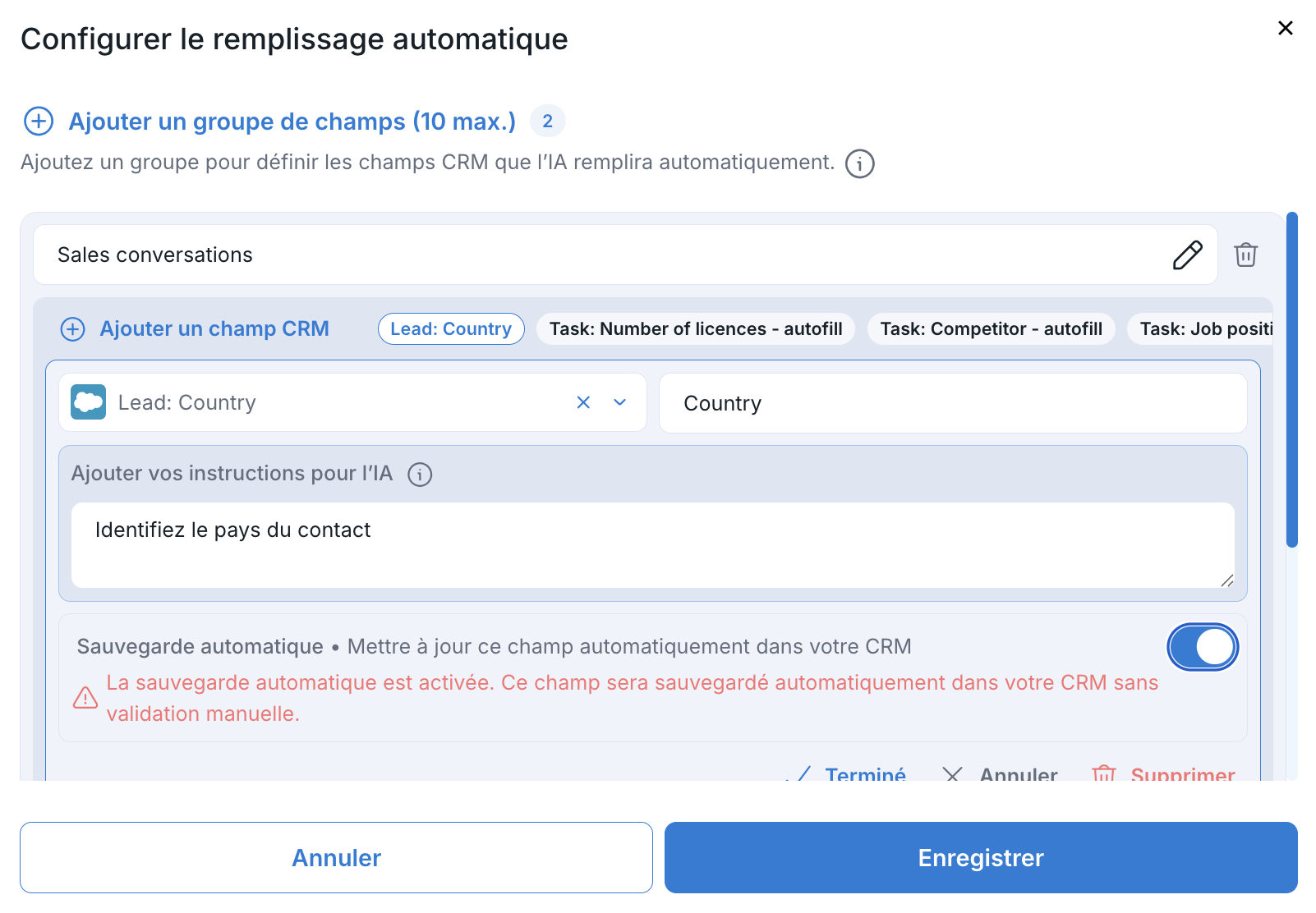Disable the Sauvegarde automatique toggle
Image resolution: width=1316 pixels, height=913 pixels.
coord(1203,647)
